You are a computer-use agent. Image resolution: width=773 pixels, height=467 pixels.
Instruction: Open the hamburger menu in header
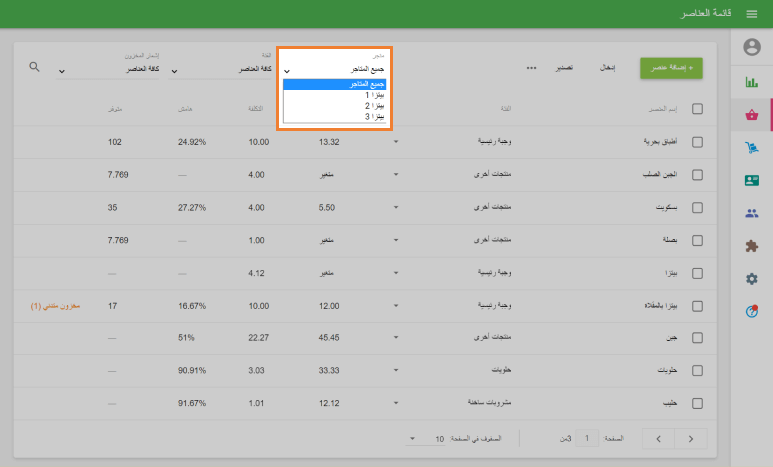tap(752, 13)
